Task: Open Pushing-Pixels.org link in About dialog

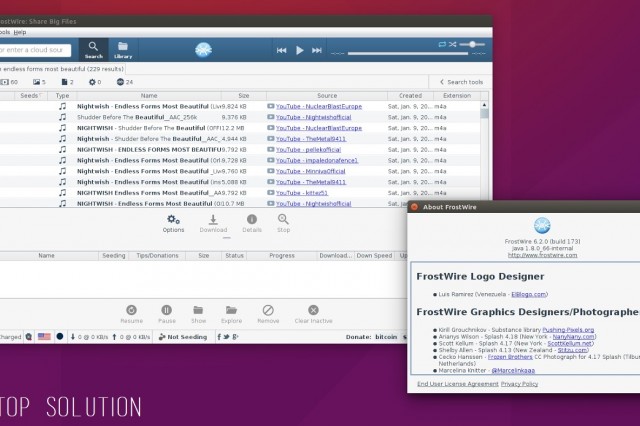Action: coord(568,330)
